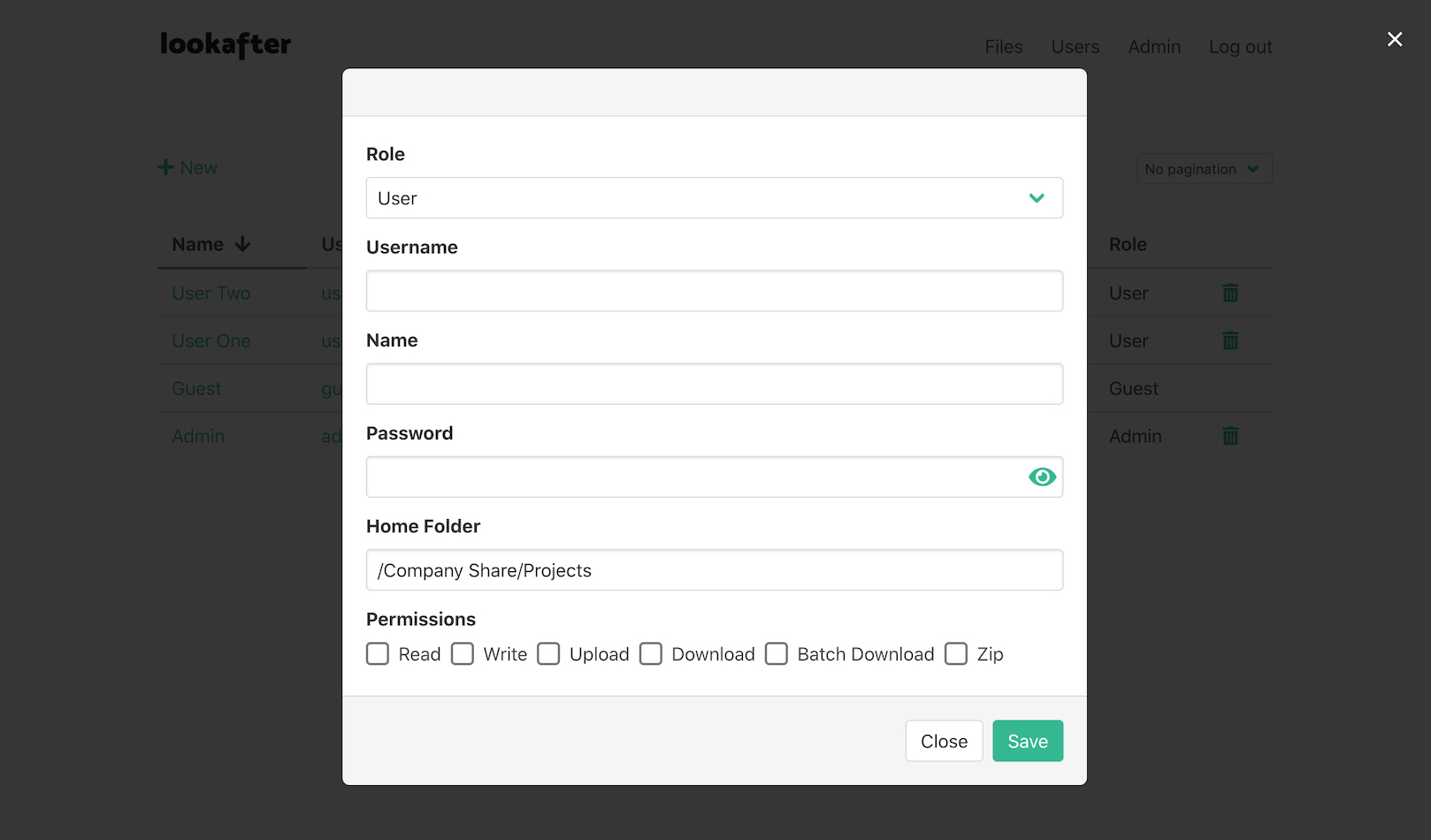
Task: Go to the Admin menu item
Action: (1153, 47)
